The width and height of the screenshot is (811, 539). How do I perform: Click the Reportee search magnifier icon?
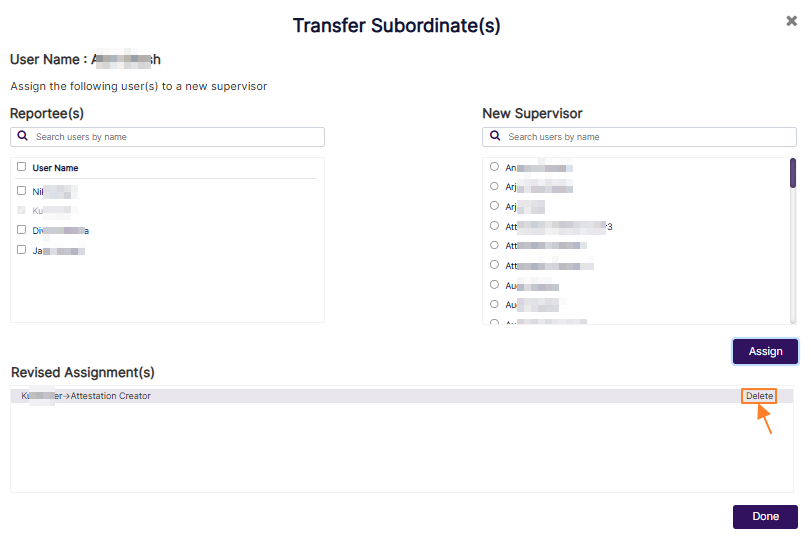point(23,136)
